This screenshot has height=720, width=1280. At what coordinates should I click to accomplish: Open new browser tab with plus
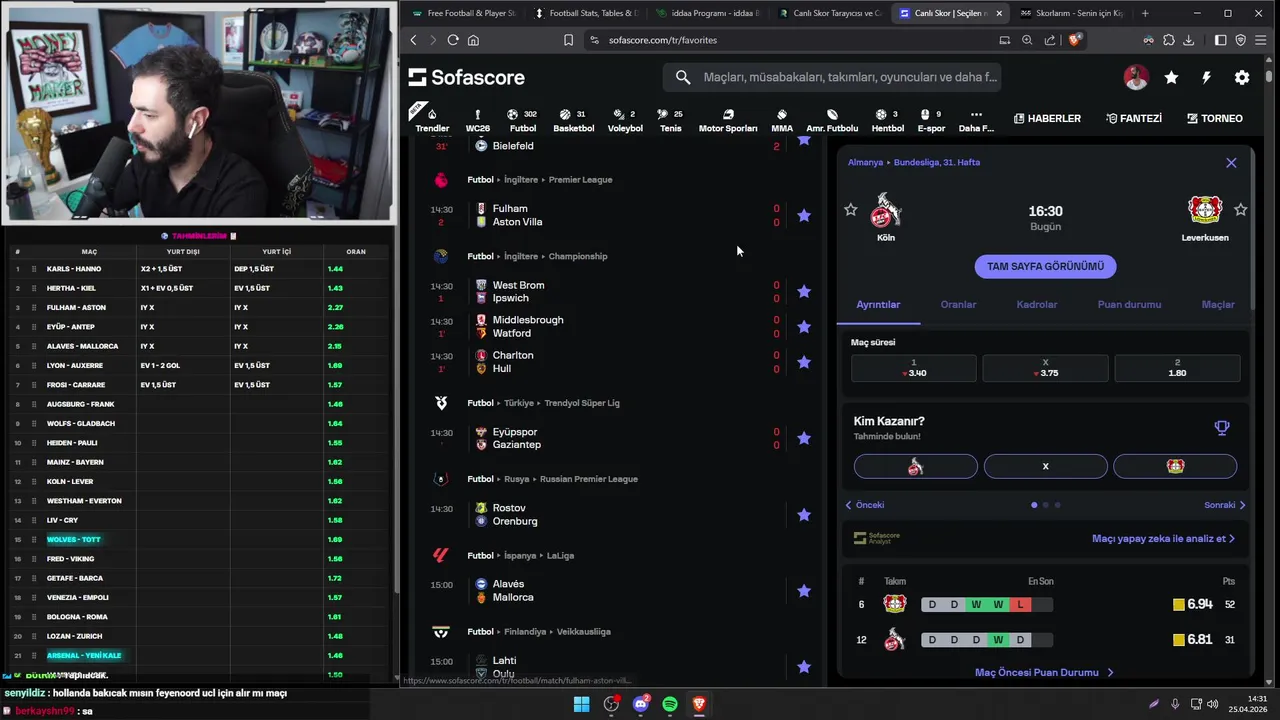tap(1145, 13)
